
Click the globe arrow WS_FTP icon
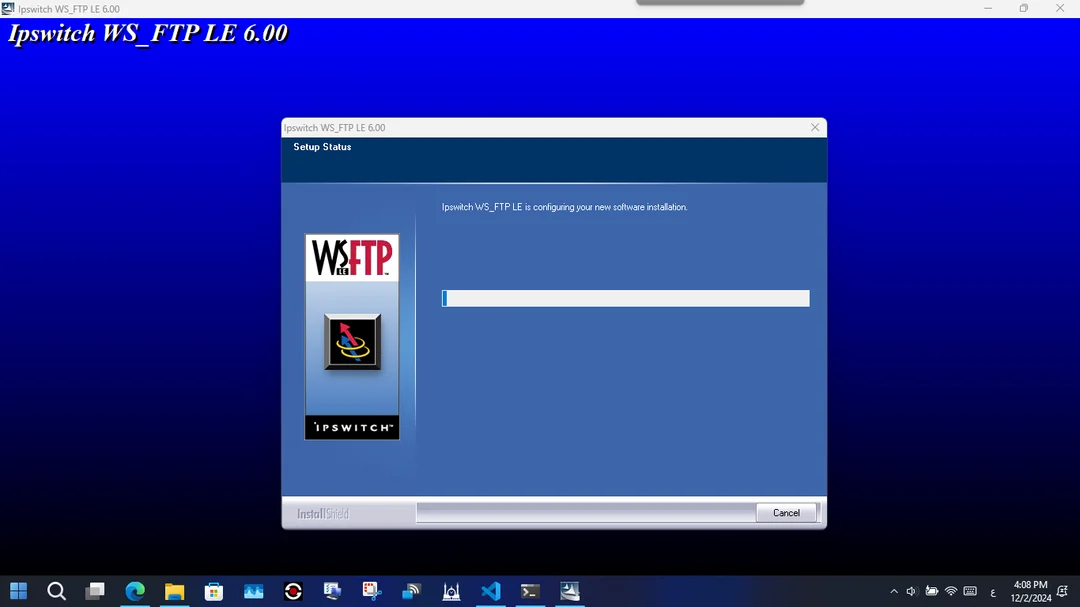pyautogui.click(x=352, y=342)
